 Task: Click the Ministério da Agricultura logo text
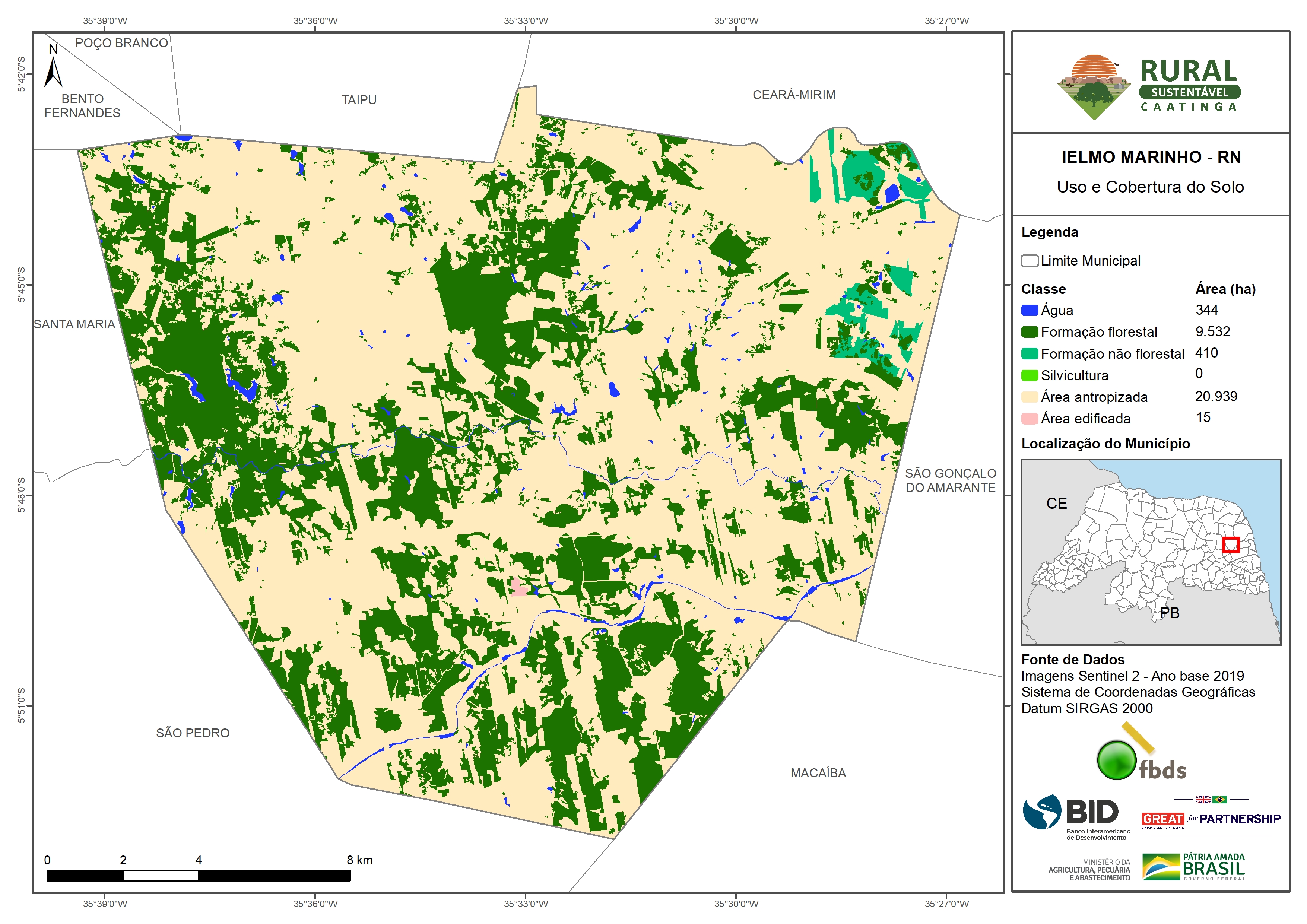1089,870
